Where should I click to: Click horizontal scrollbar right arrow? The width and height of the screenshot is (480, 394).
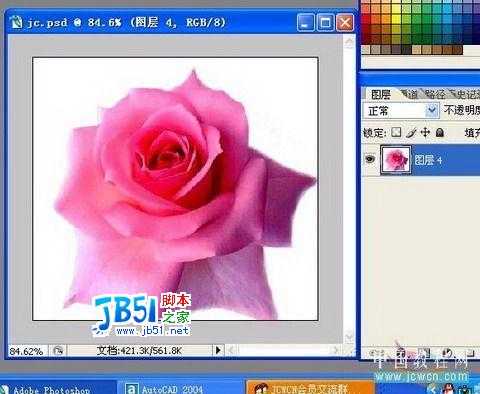[x=335, y=350]
